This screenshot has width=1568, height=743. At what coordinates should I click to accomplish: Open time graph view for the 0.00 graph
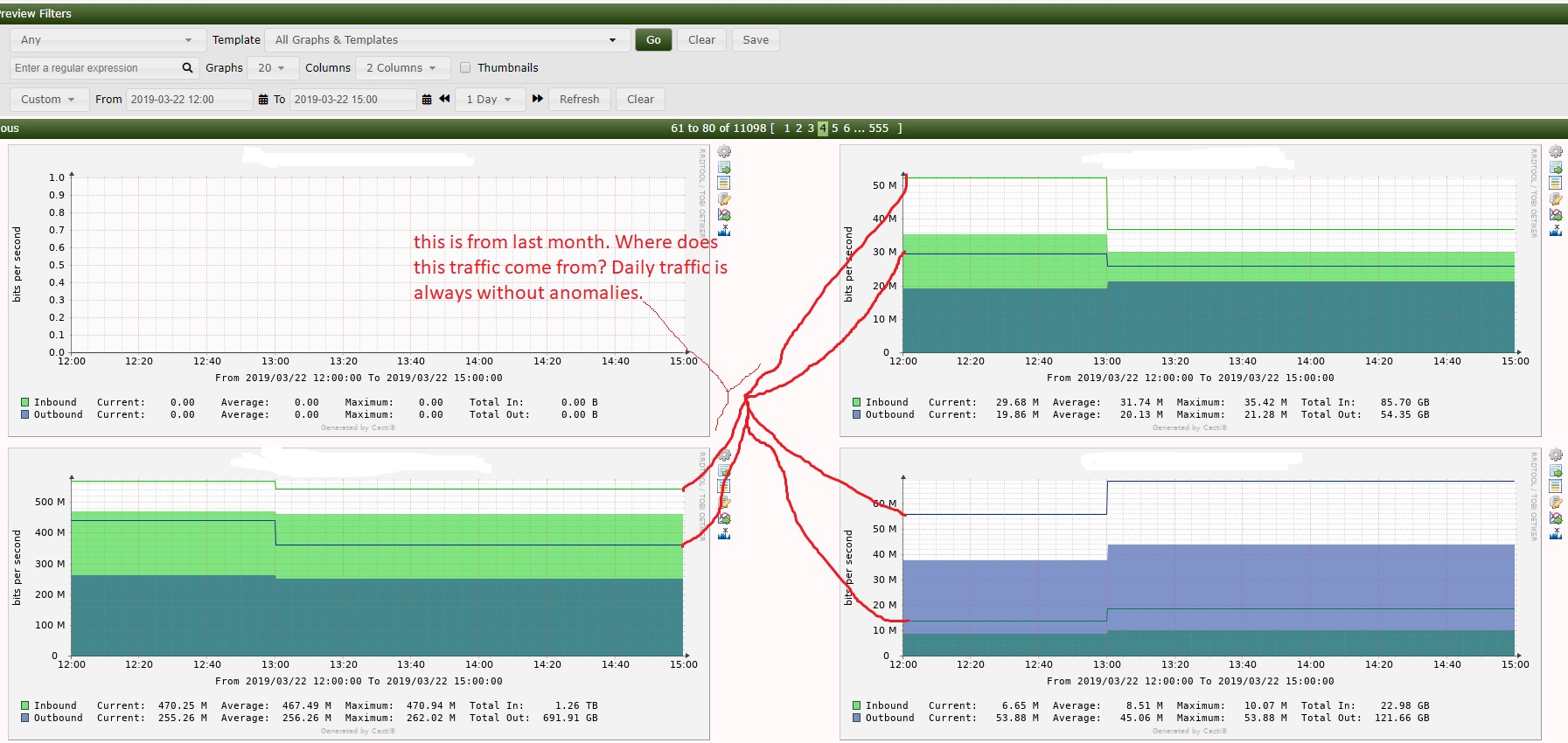tap(724, 183)
